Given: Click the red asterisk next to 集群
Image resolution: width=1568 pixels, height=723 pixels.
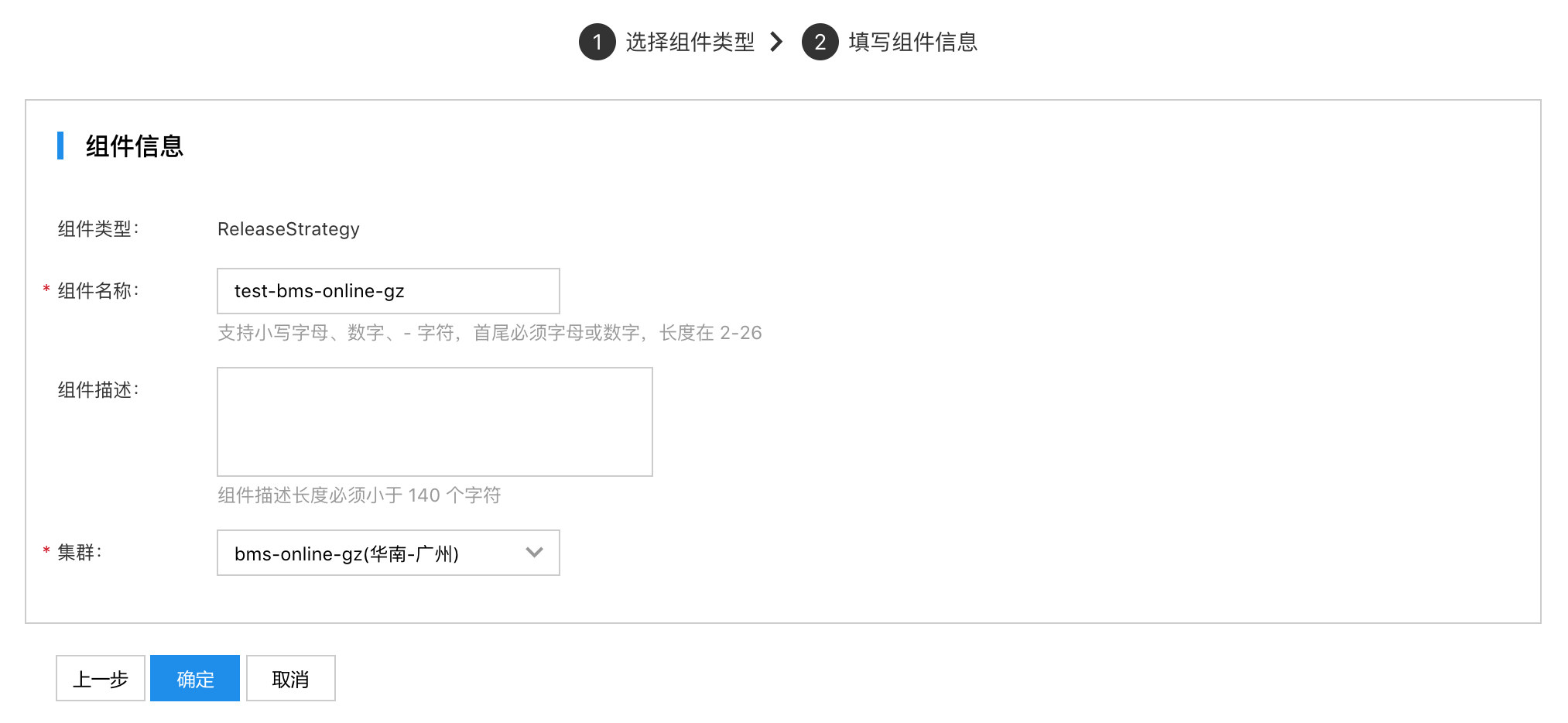Looking at the screenshot, I should pos(46,552).
